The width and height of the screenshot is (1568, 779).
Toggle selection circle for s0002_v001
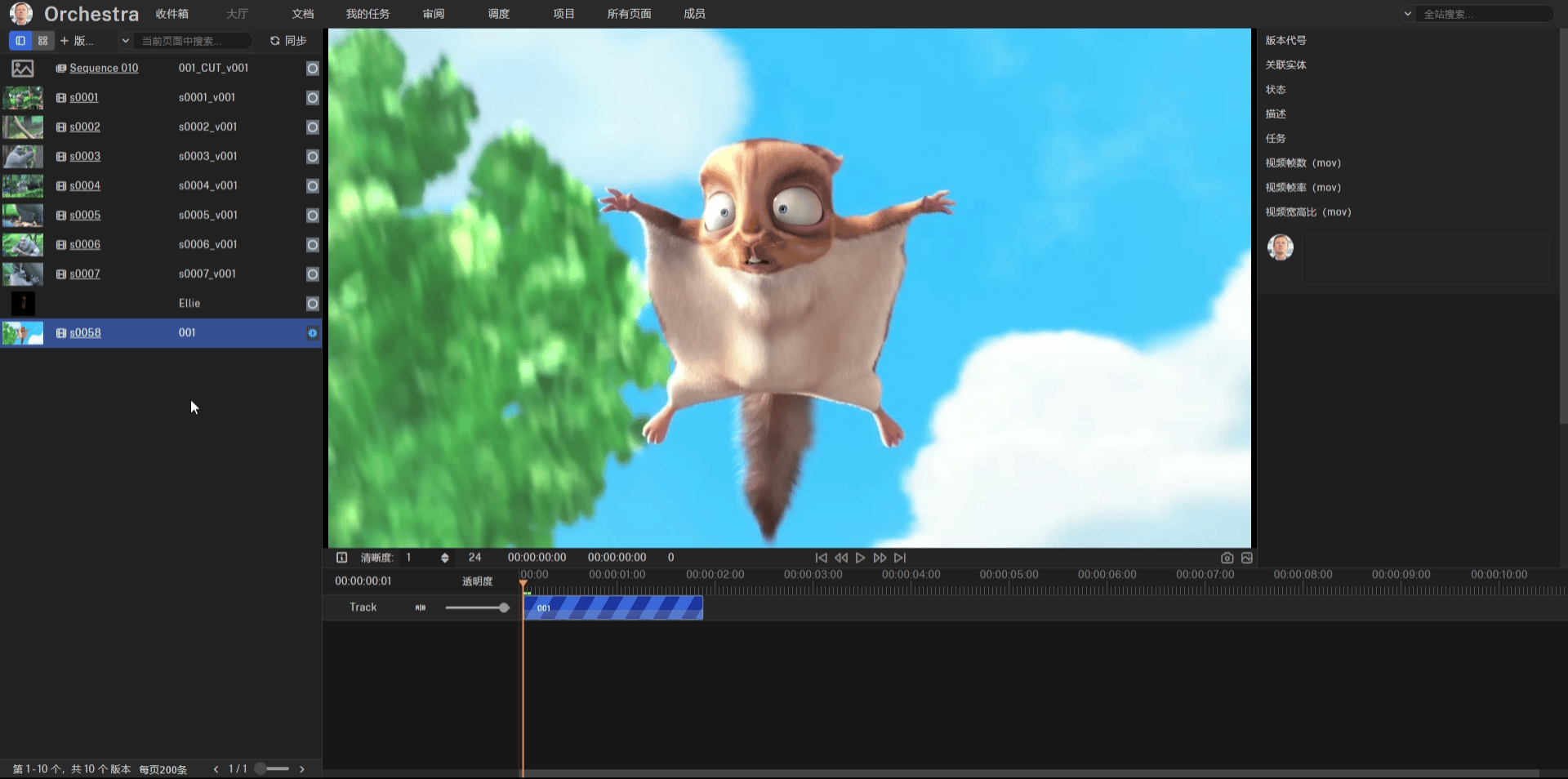[x=312, y=127]
